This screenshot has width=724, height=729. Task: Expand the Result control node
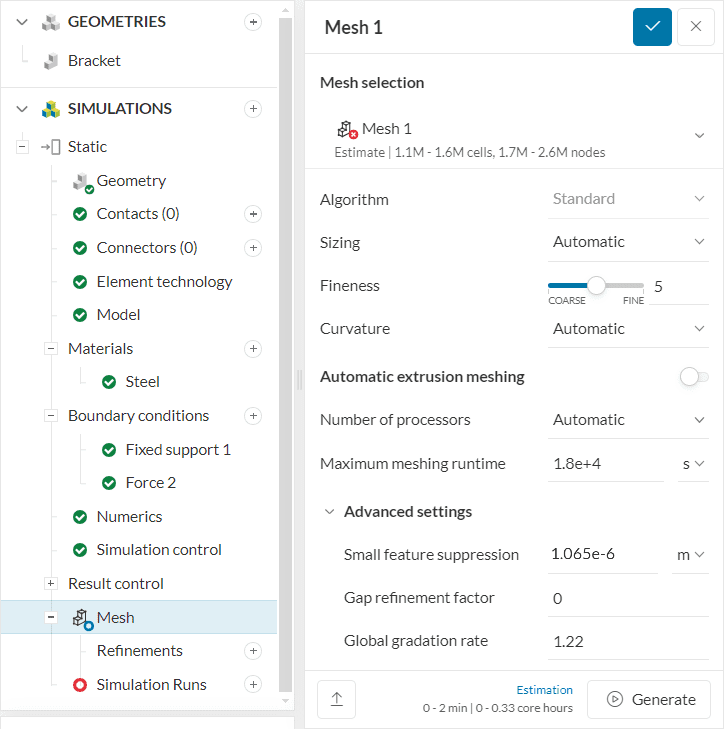point(51,584)
